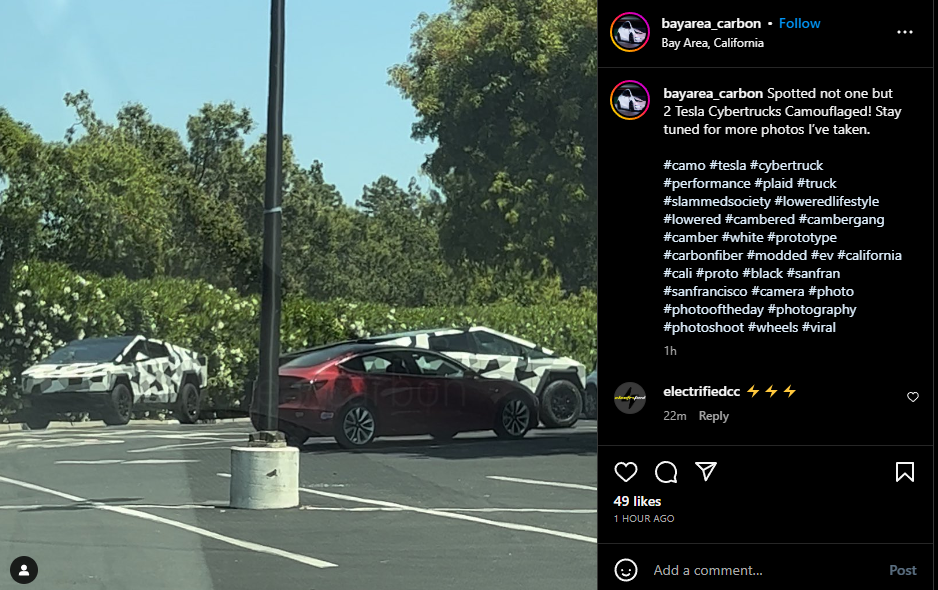The image size is (938, 590).
Task: Open the electrifiedcc username link
Action: click(702, 391)
